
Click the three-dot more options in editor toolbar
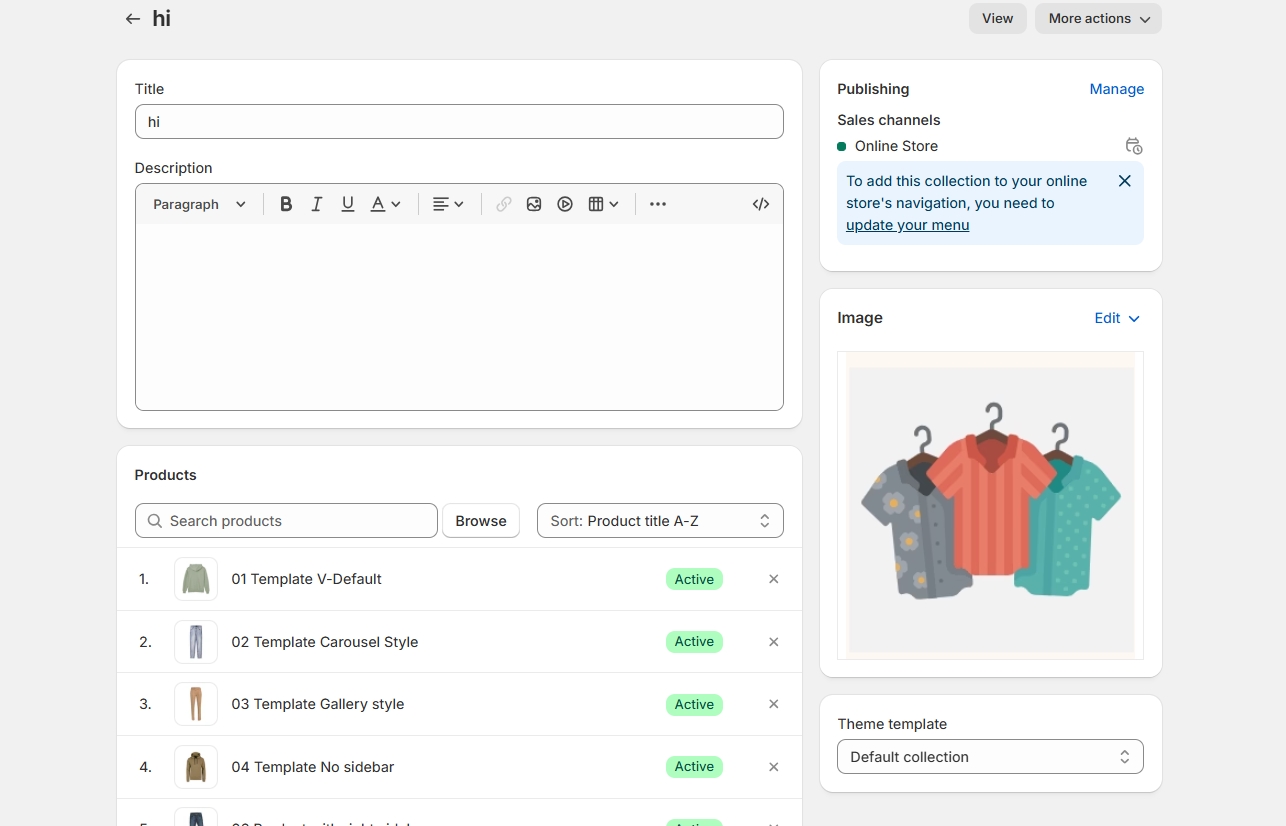658,204
